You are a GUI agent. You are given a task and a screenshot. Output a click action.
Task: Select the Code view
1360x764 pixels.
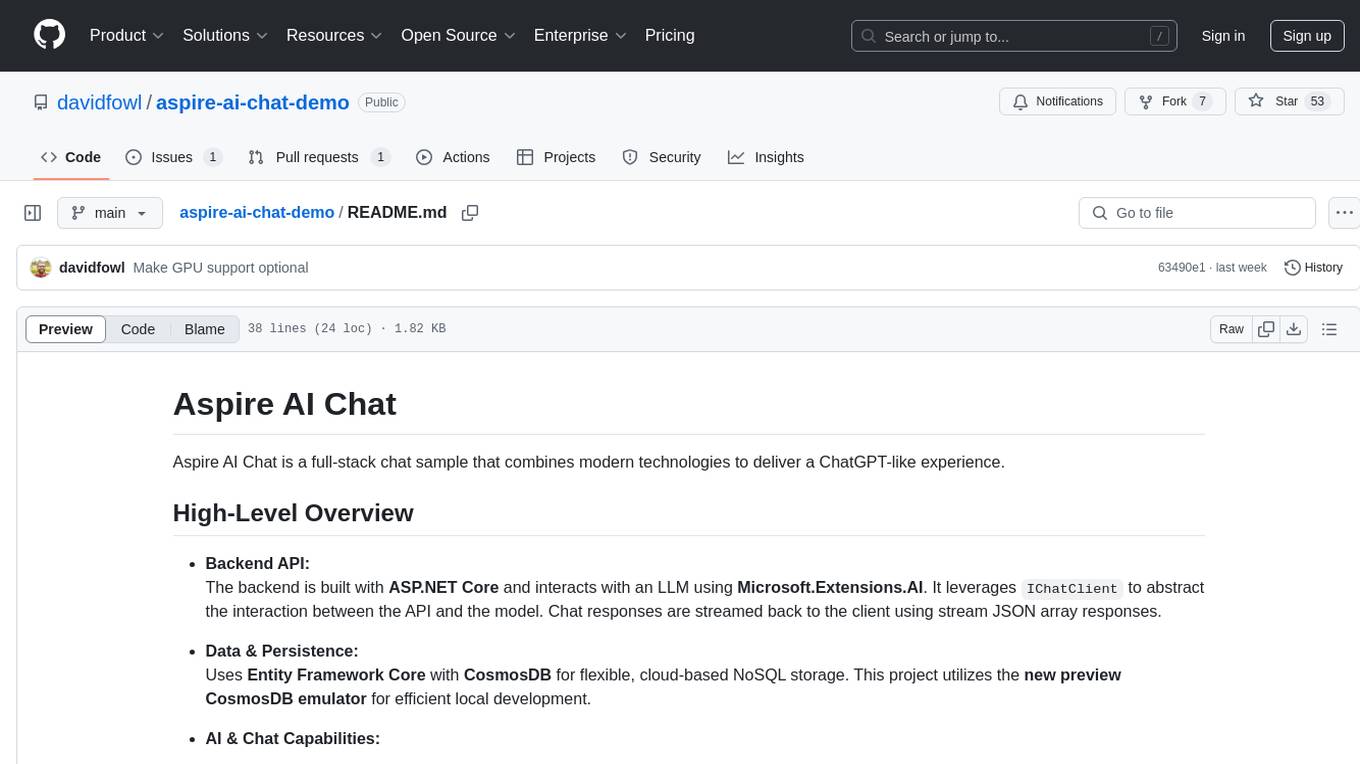point(138,329)
